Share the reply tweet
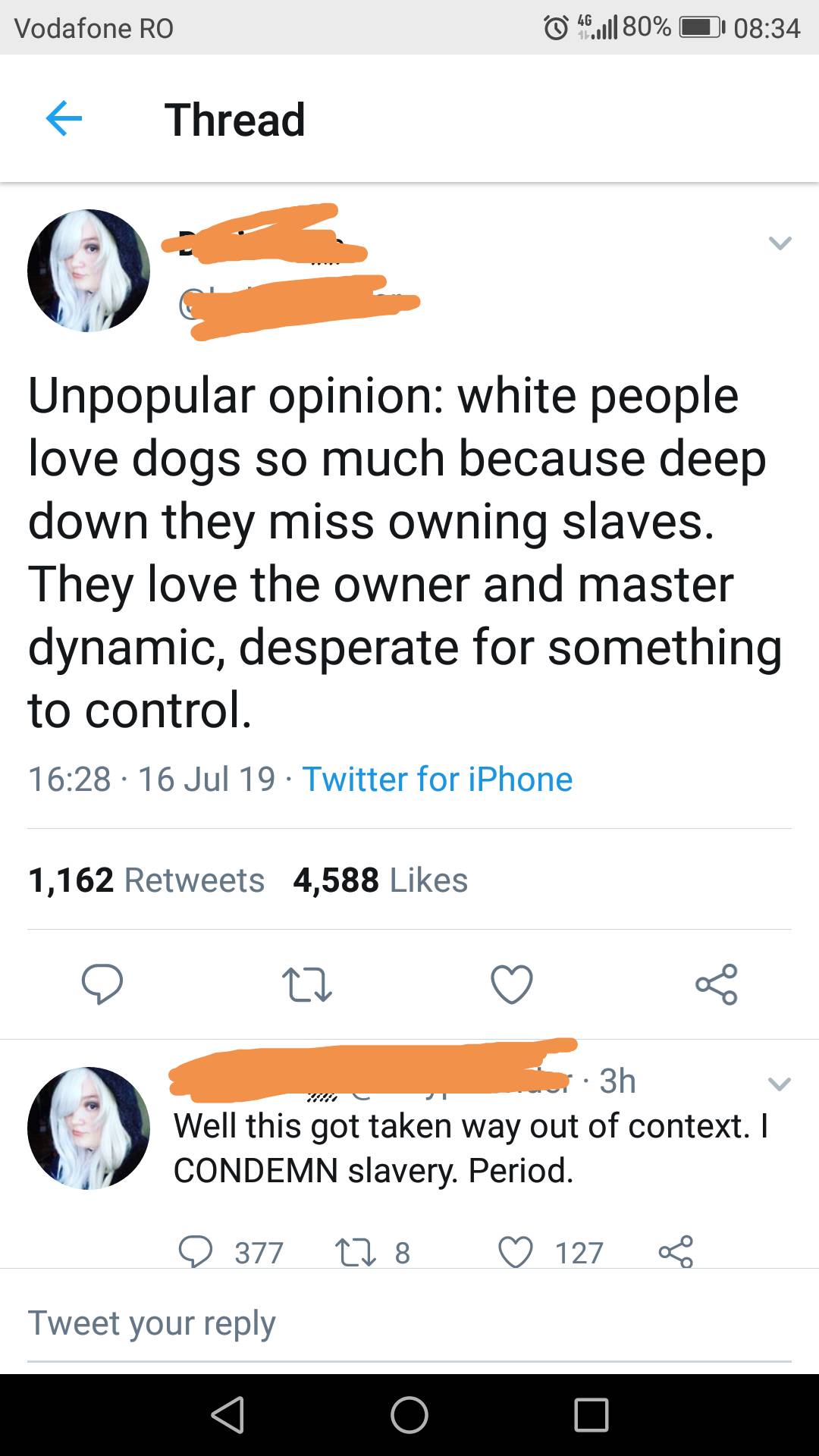The image size is (819, 1456). point(676,1252)
